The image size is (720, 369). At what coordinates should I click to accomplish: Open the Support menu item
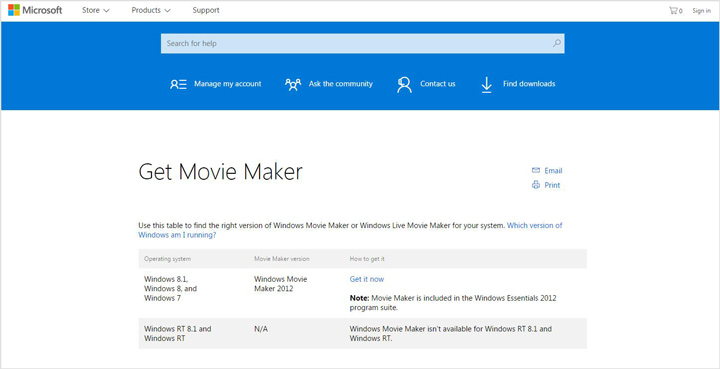click(206, 10)
